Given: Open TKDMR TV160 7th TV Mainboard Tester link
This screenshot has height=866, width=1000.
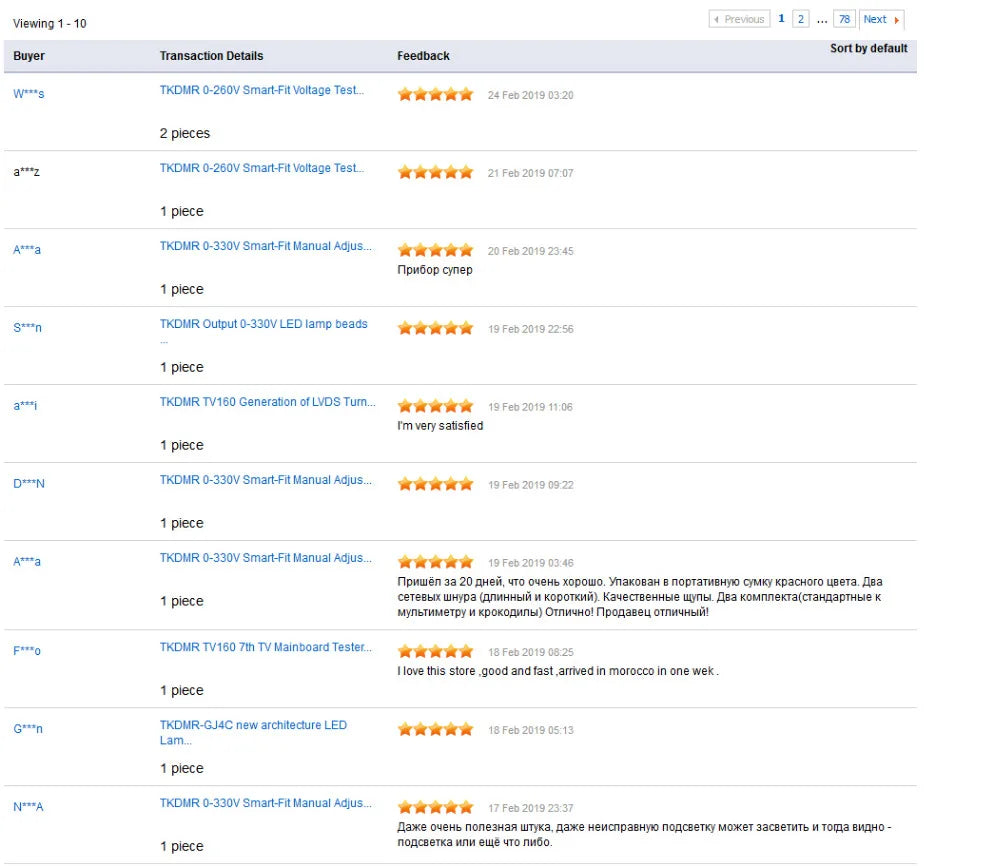Looking at the screenshot, I should coord(265,647).
